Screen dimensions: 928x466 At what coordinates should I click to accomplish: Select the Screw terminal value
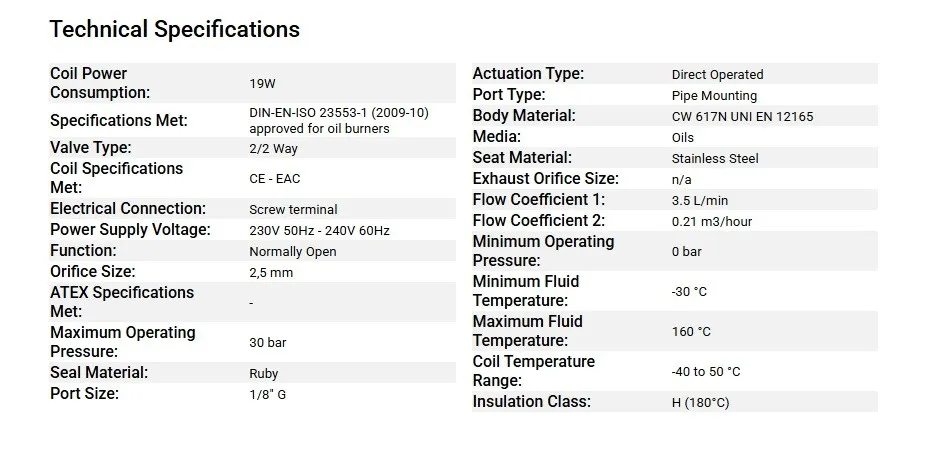click(293, 210)
